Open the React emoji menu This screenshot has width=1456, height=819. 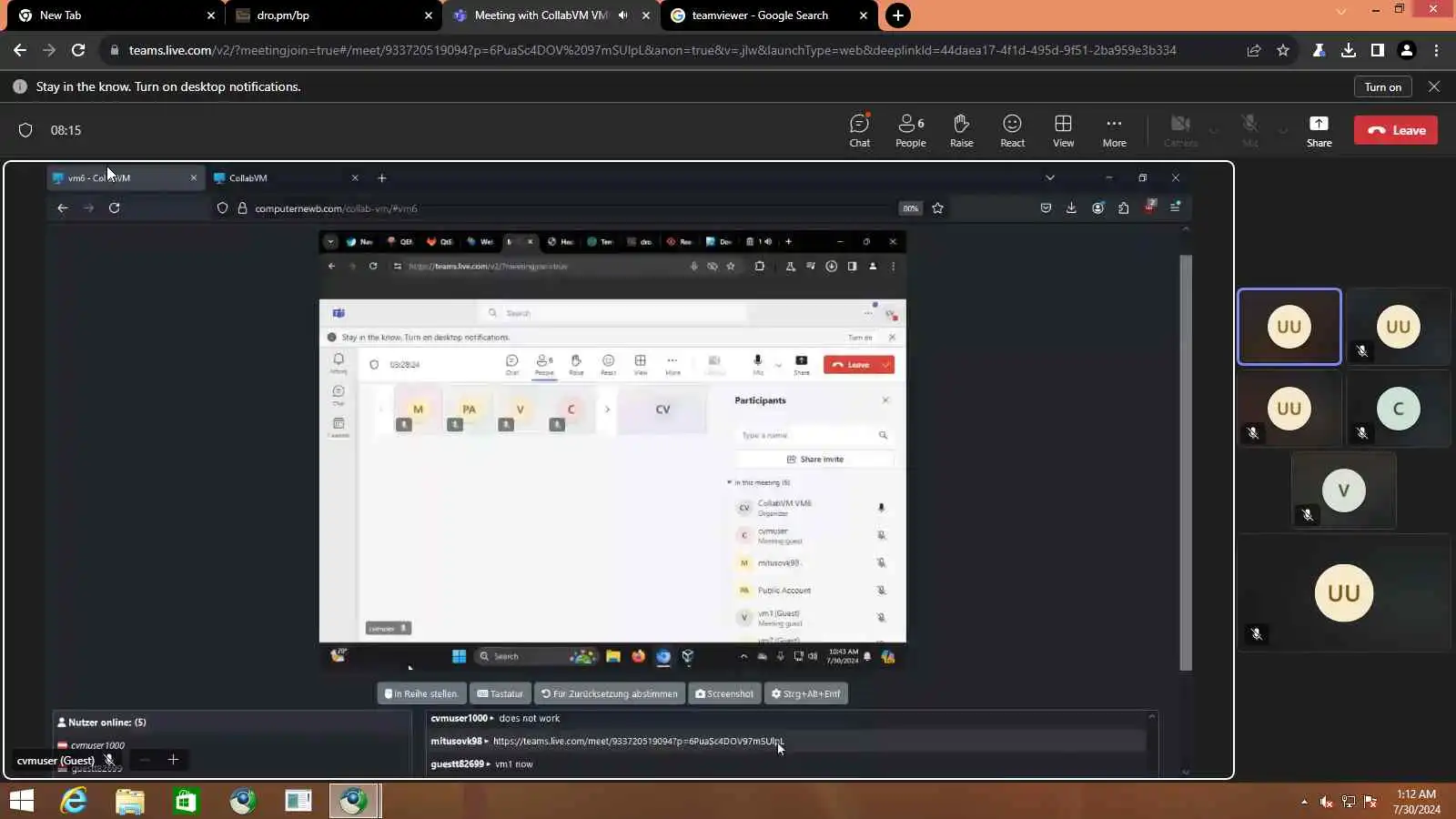1012,130
